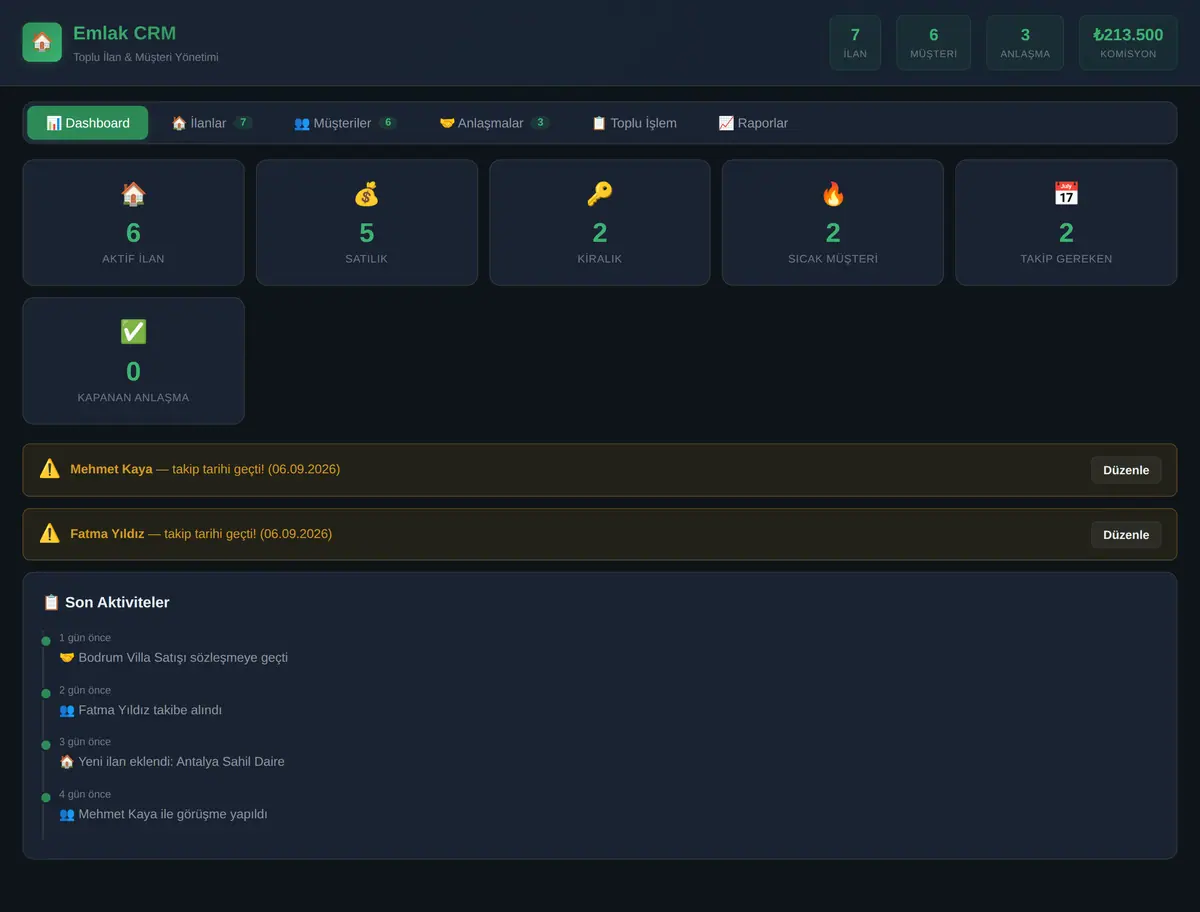Click the house icon on Aktif İlan card
1200x912 pixels.
pos(133,194)
